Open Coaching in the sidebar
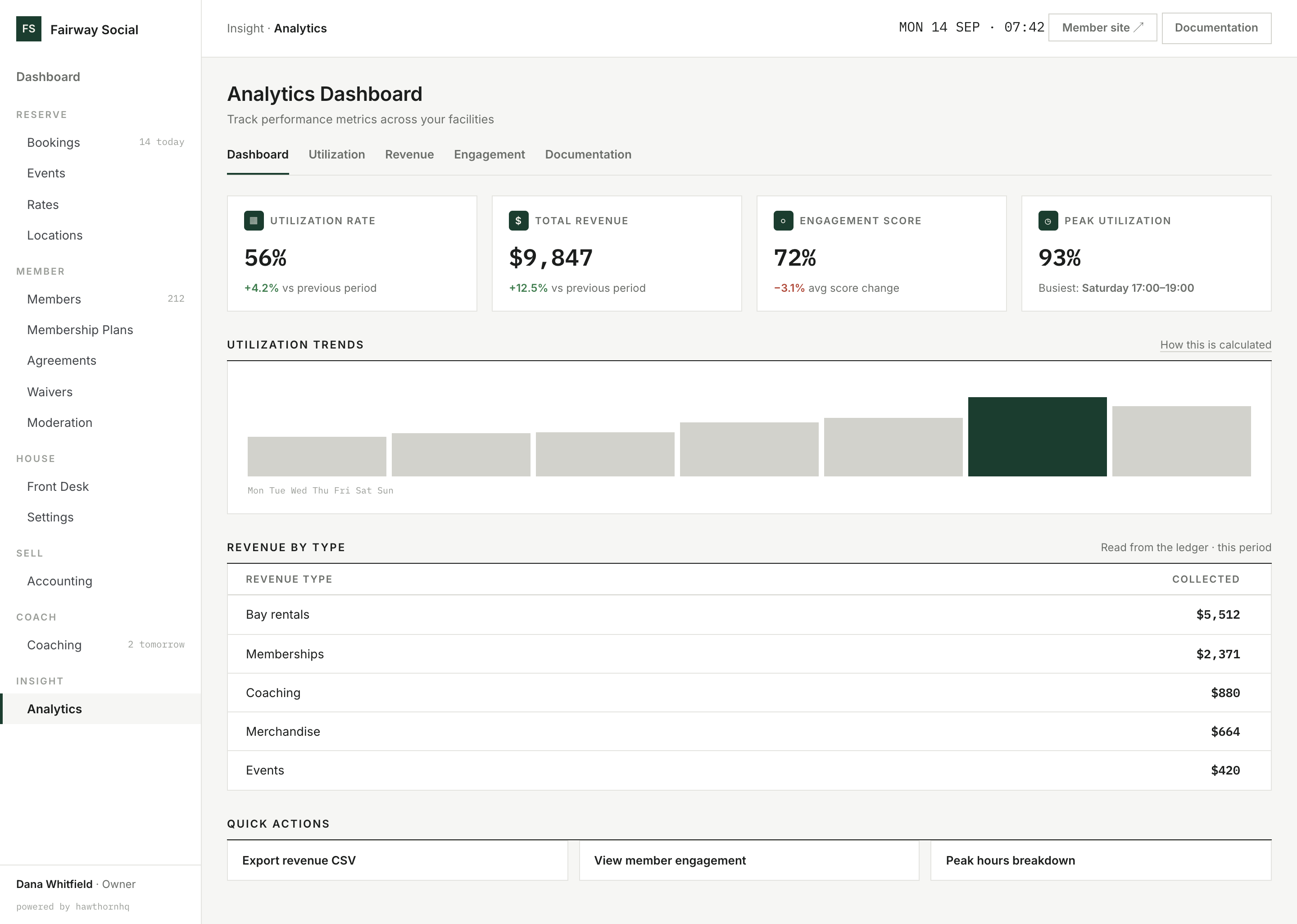Image resolution: width=1297 pixels, height=924 pixels. pyautogui.click(x=100, y=645)
